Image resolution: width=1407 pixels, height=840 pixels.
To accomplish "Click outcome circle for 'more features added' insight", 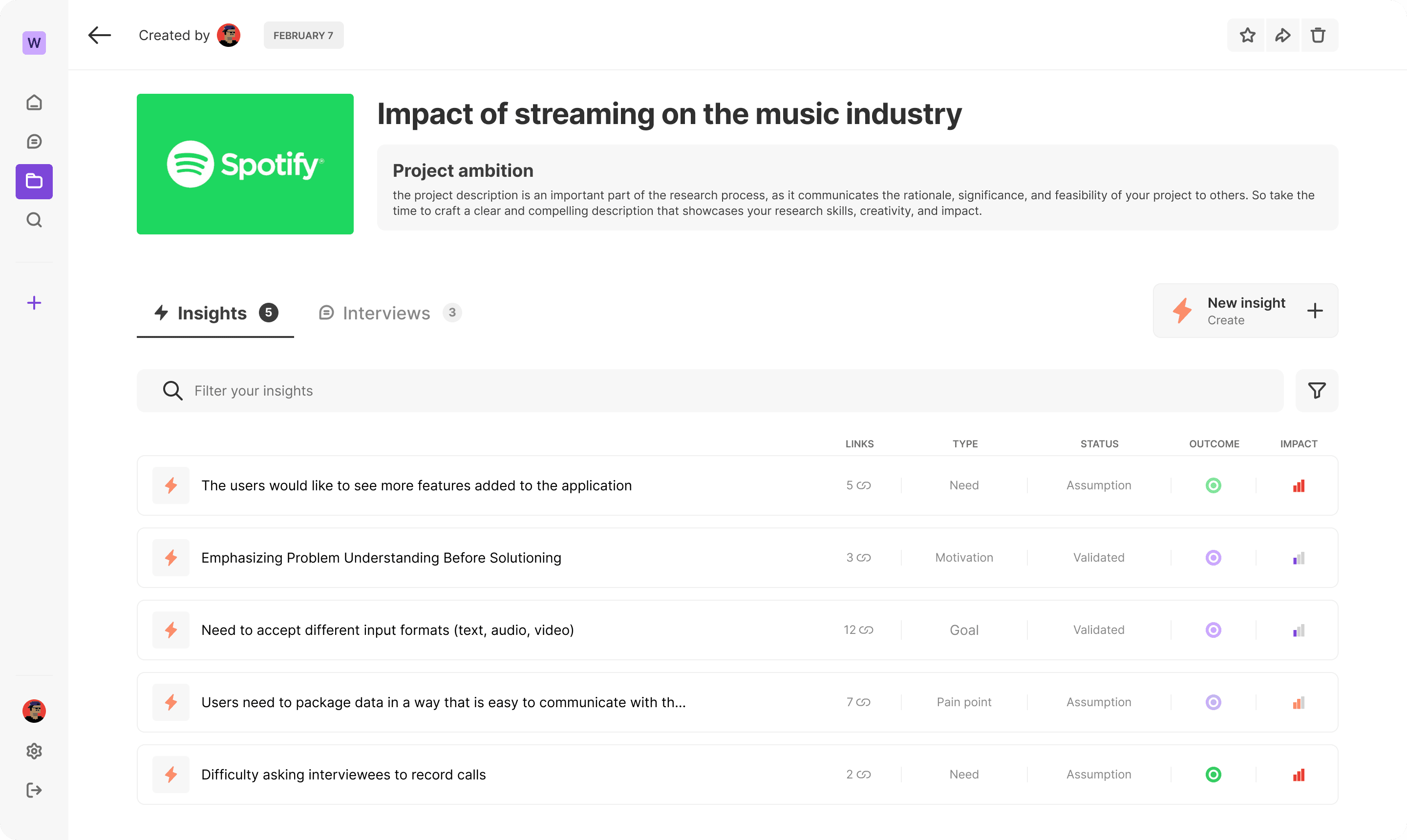I will [1214, 485].
